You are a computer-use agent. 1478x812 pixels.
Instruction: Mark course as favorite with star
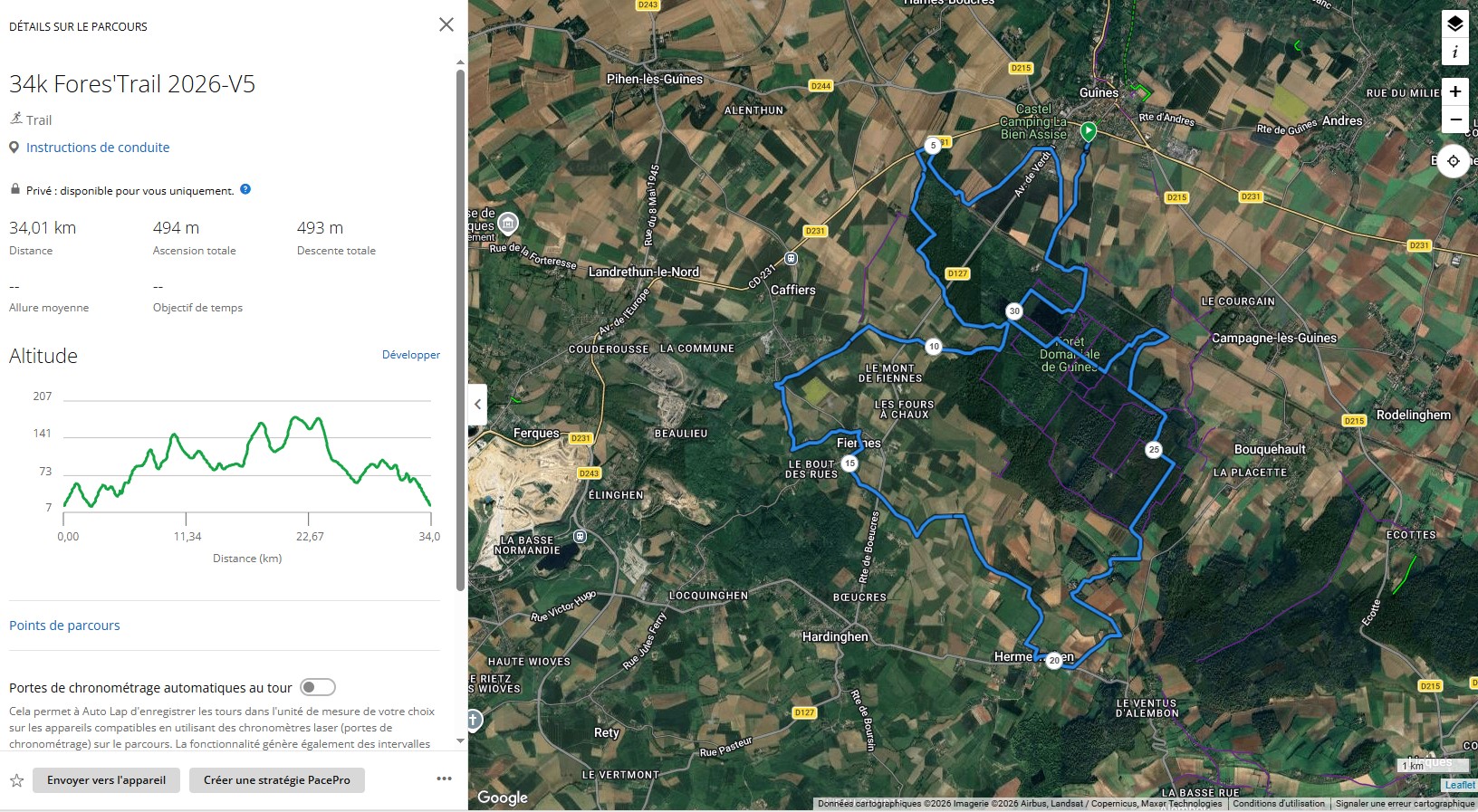(16, 780)
